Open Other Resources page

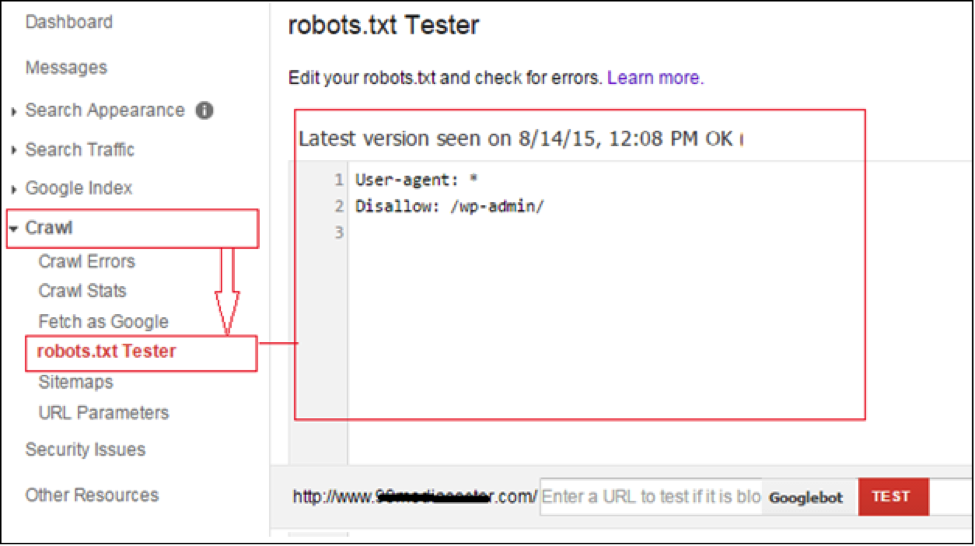(92, 495)
